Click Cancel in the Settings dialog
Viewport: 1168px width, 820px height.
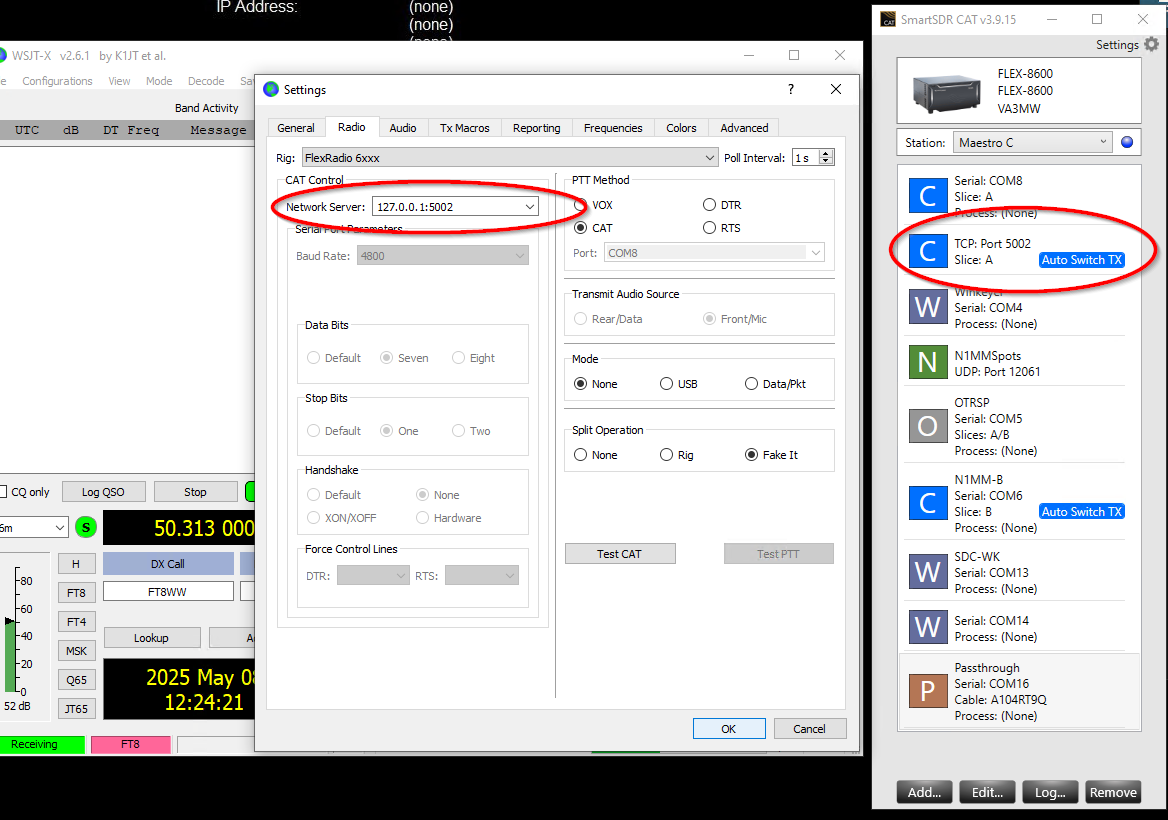[x=809, y=728]
